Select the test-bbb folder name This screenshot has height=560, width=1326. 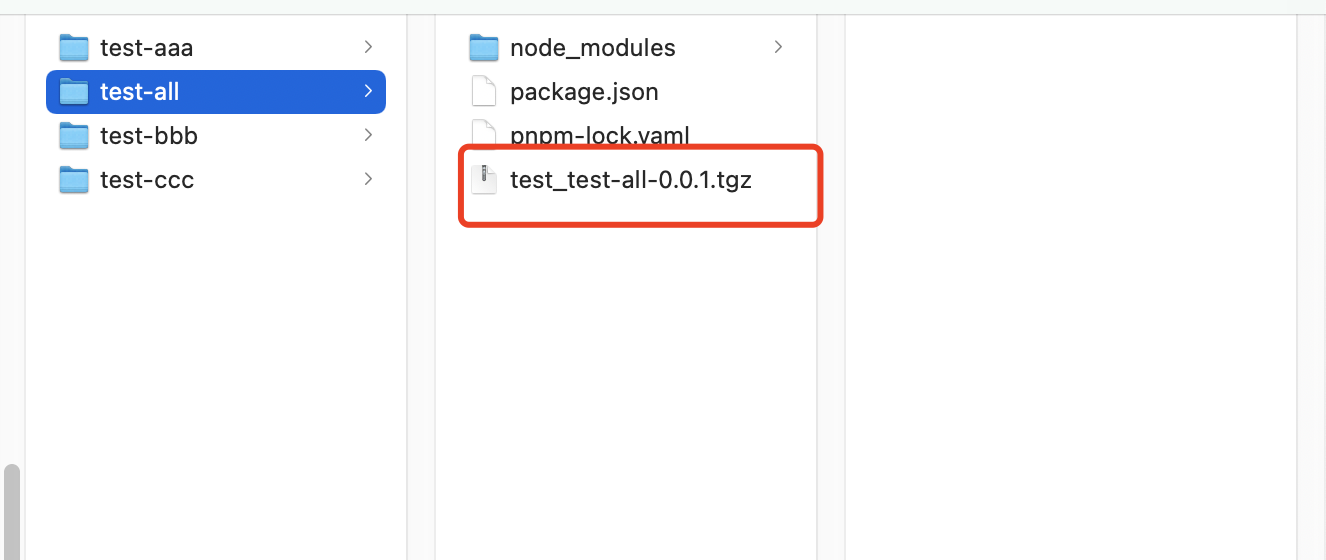[x=149, y=136]
